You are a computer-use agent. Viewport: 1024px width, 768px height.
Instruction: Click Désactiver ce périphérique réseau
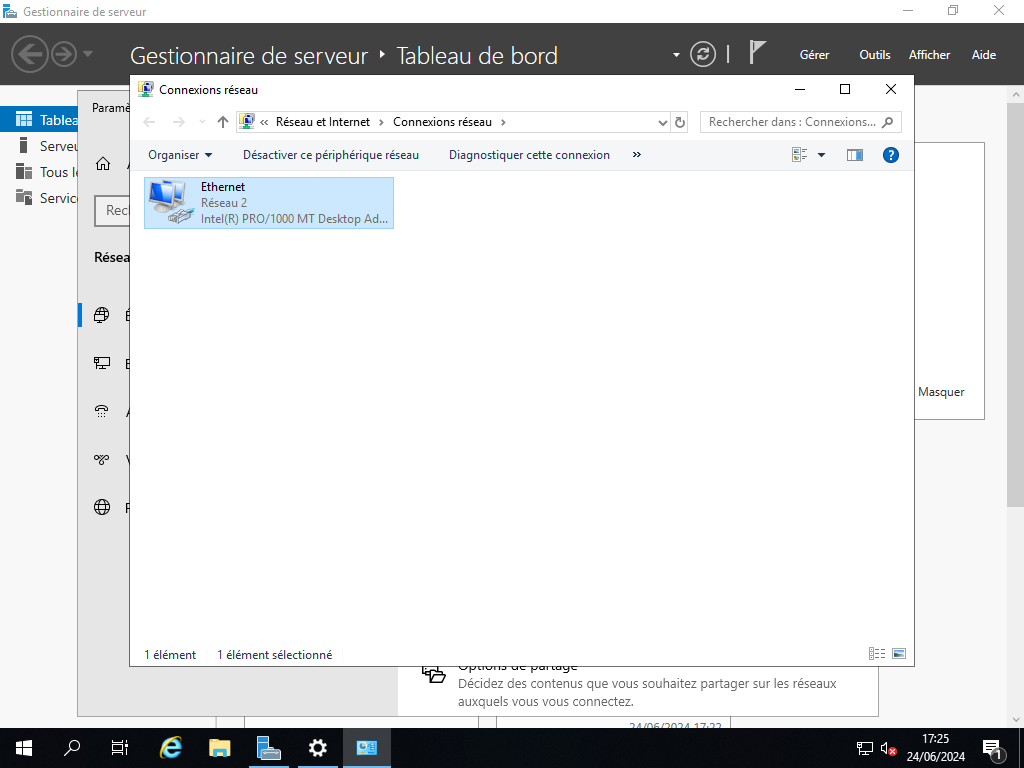[x=331, y=155]
